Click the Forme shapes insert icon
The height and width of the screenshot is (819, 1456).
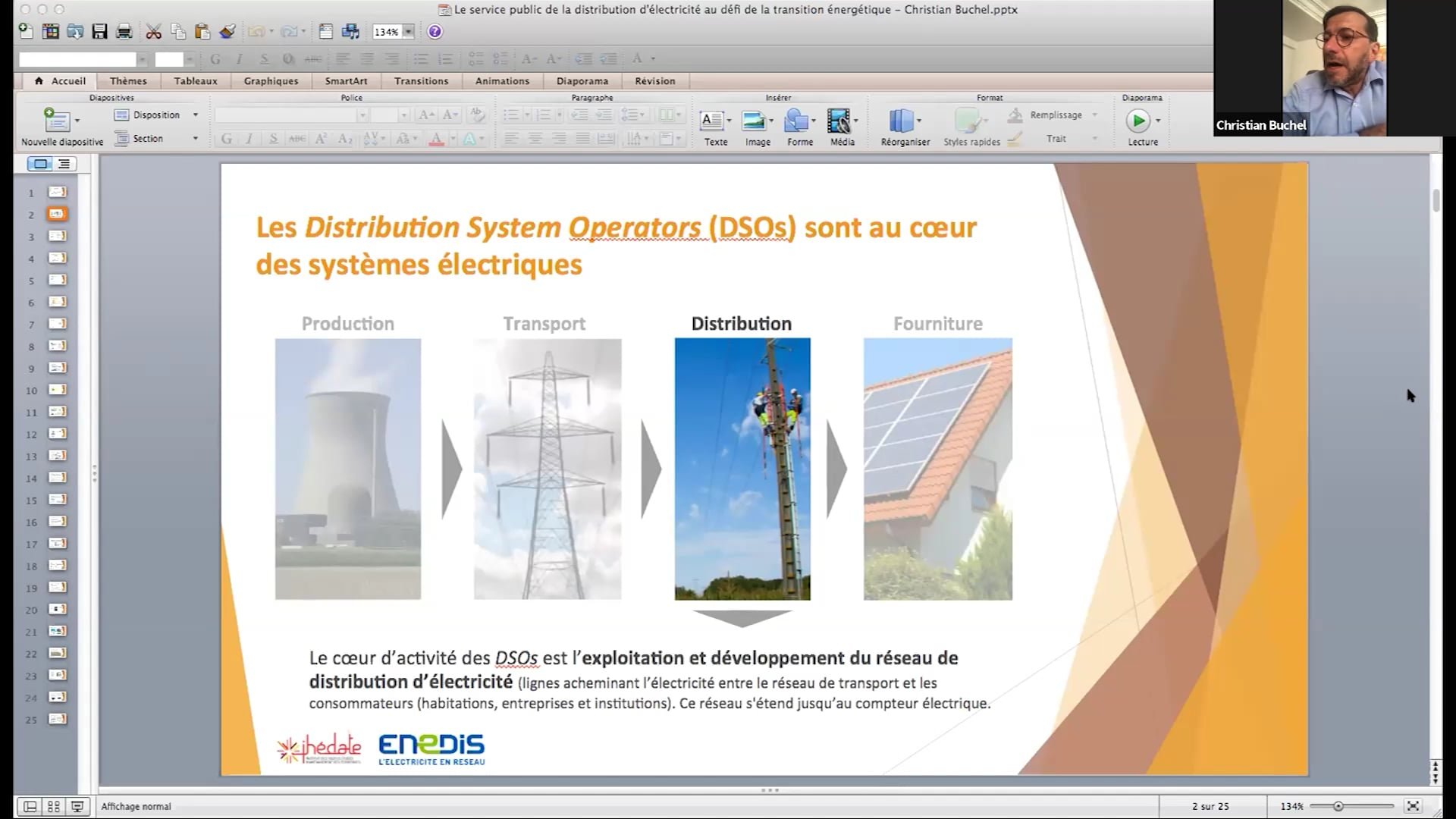coord(797,121)
